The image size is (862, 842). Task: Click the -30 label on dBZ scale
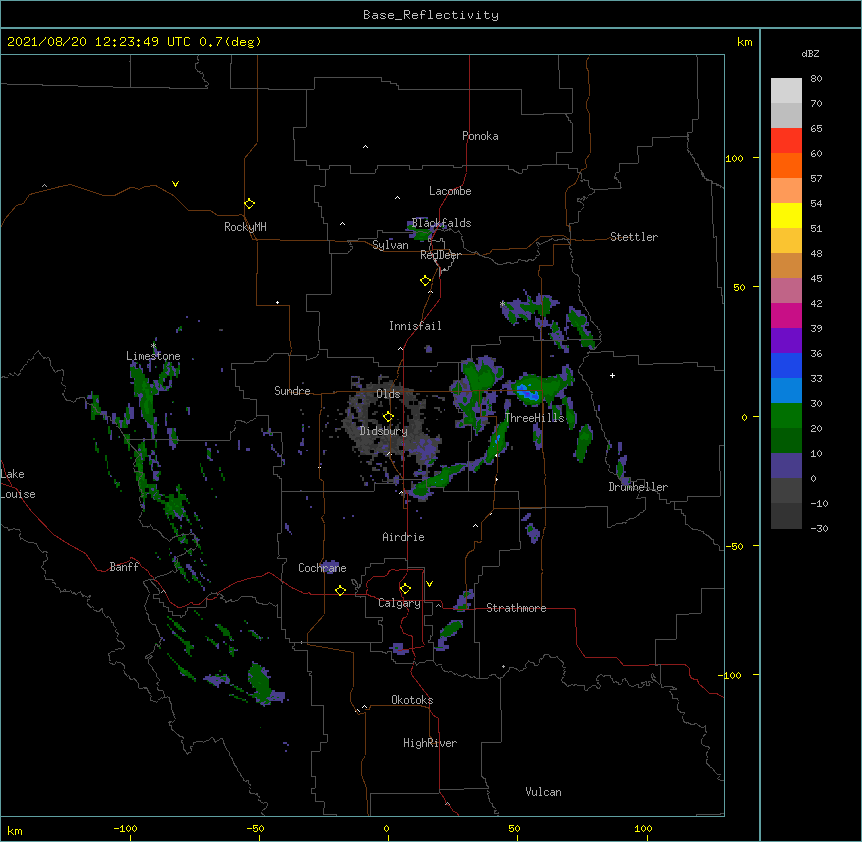(819, 528)
